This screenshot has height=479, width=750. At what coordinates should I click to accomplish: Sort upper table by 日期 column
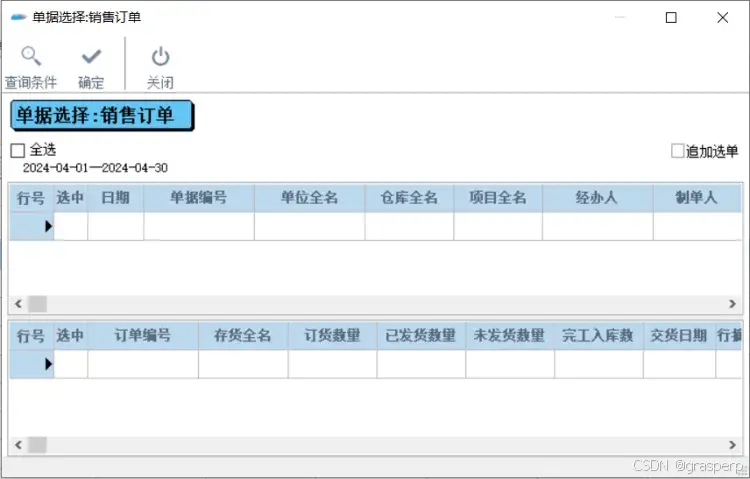coord(115,198)
